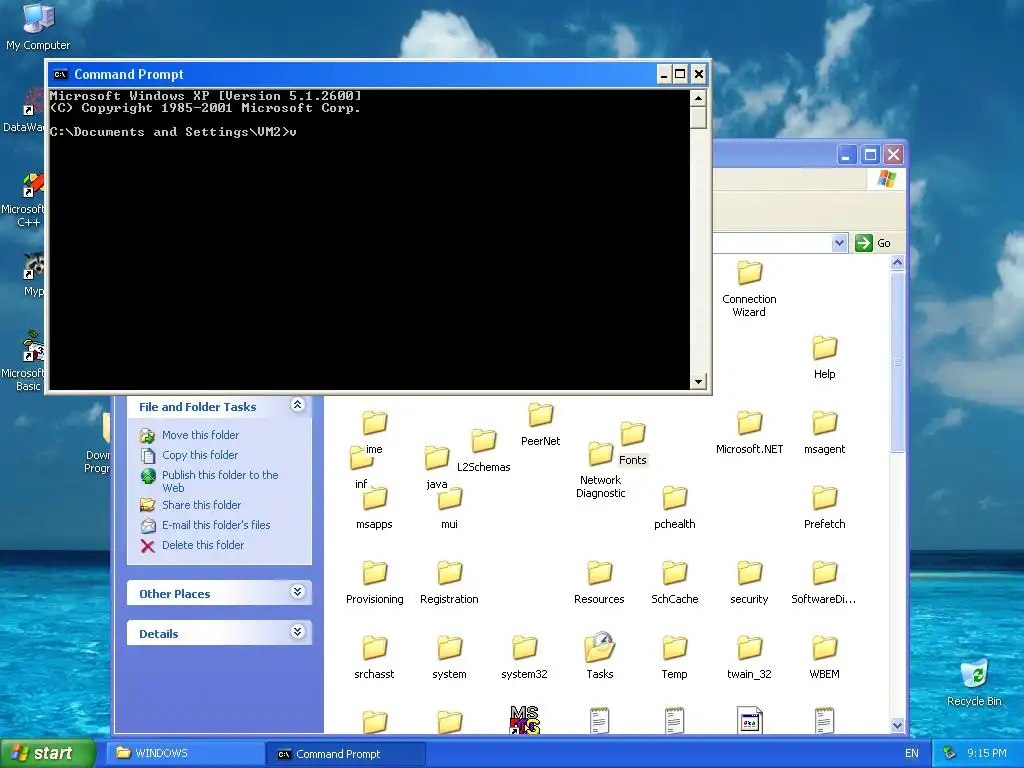Screen dimensions: 1024x768
Task: Click Explorer window scroll up arrow
Action: tap(897, 263)
